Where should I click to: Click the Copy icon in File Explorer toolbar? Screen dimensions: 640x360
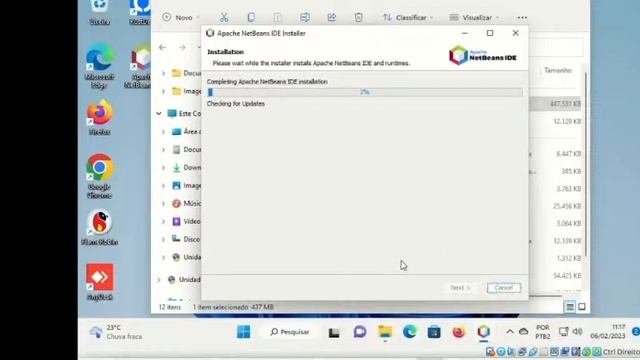[251, 18]
